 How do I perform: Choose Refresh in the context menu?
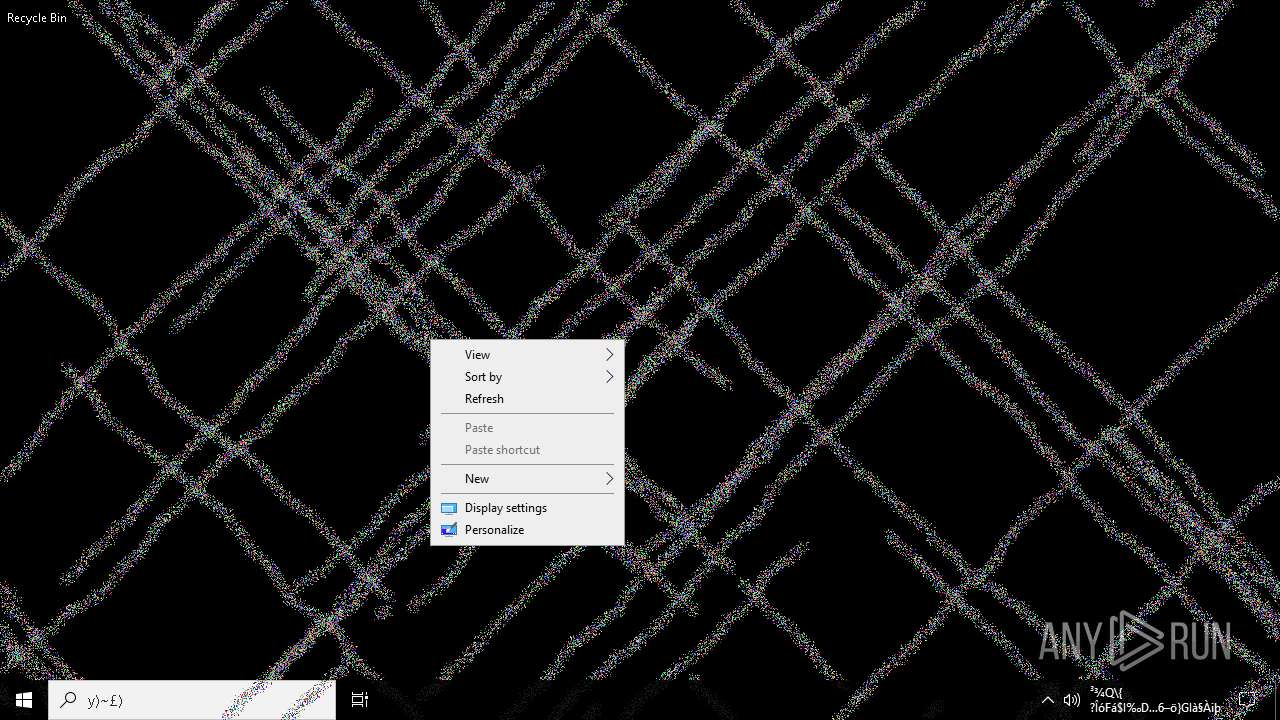527,399
